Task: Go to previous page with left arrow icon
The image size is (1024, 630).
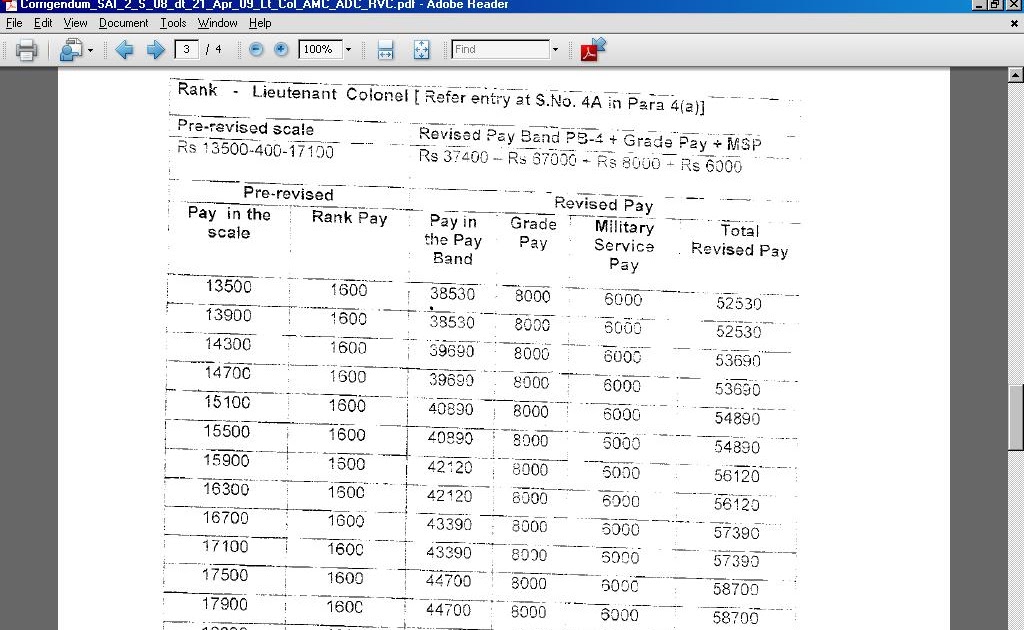Action: [123, 49]
